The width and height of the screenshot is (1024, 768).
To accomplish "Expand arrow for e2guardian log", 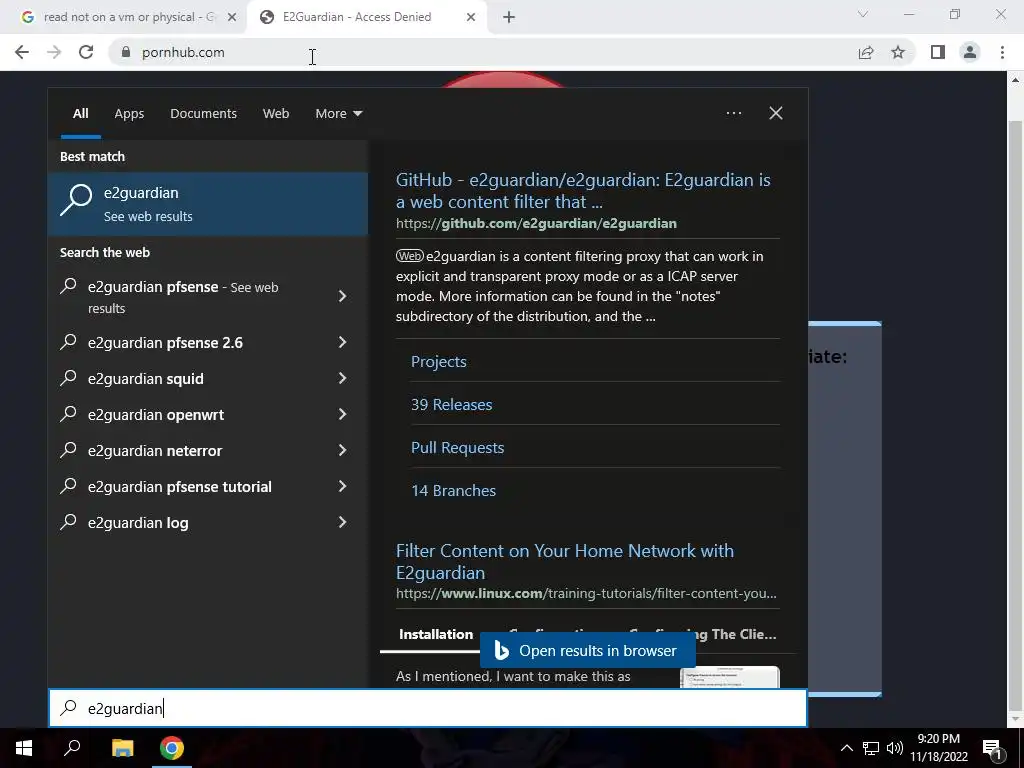I will pos(342,522).
